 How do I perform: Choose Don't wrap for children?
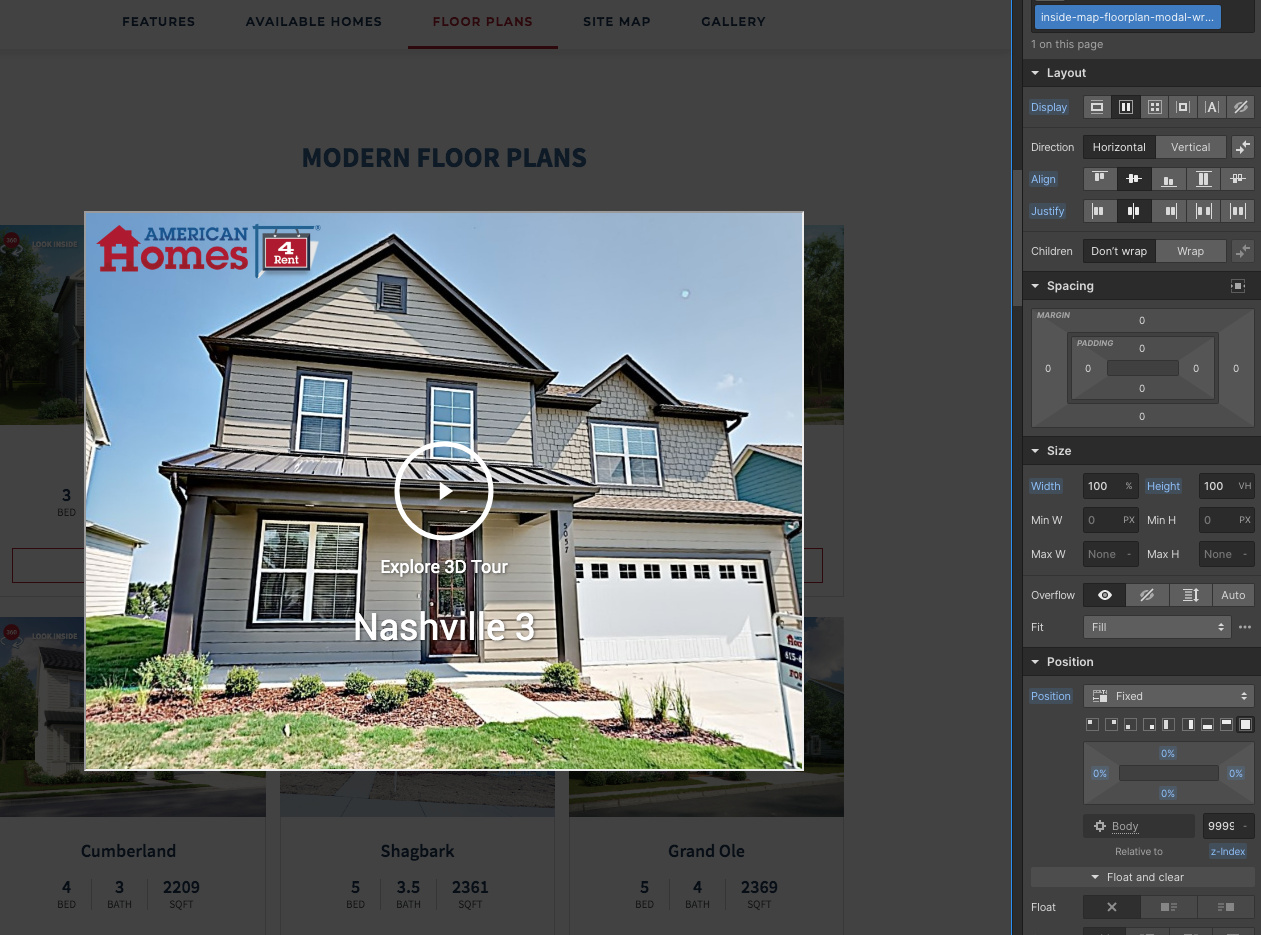click(1119, 251)
